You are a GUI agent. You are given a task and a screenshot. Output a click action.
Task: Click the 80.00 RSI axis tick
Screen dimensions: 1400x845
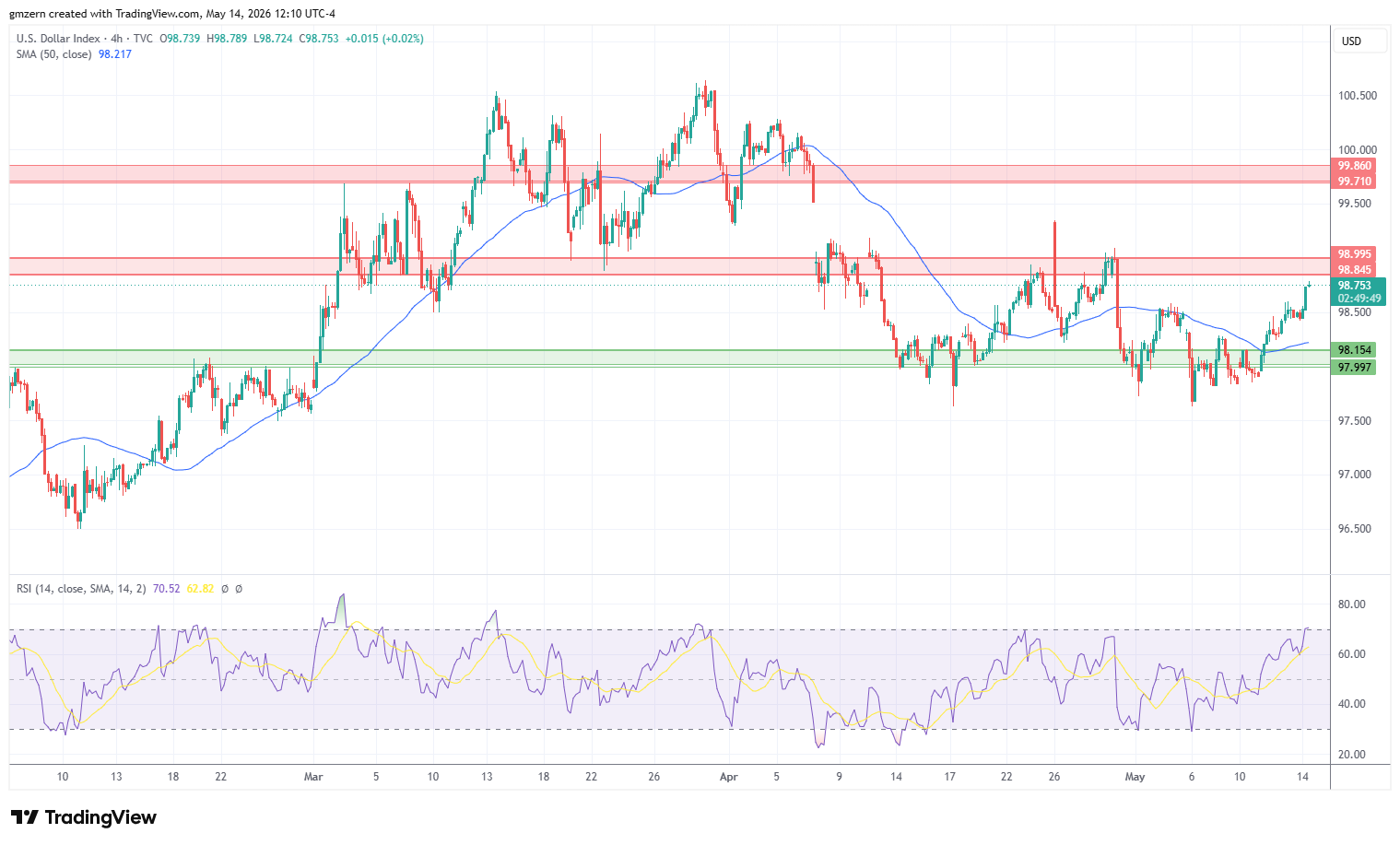1352,604
